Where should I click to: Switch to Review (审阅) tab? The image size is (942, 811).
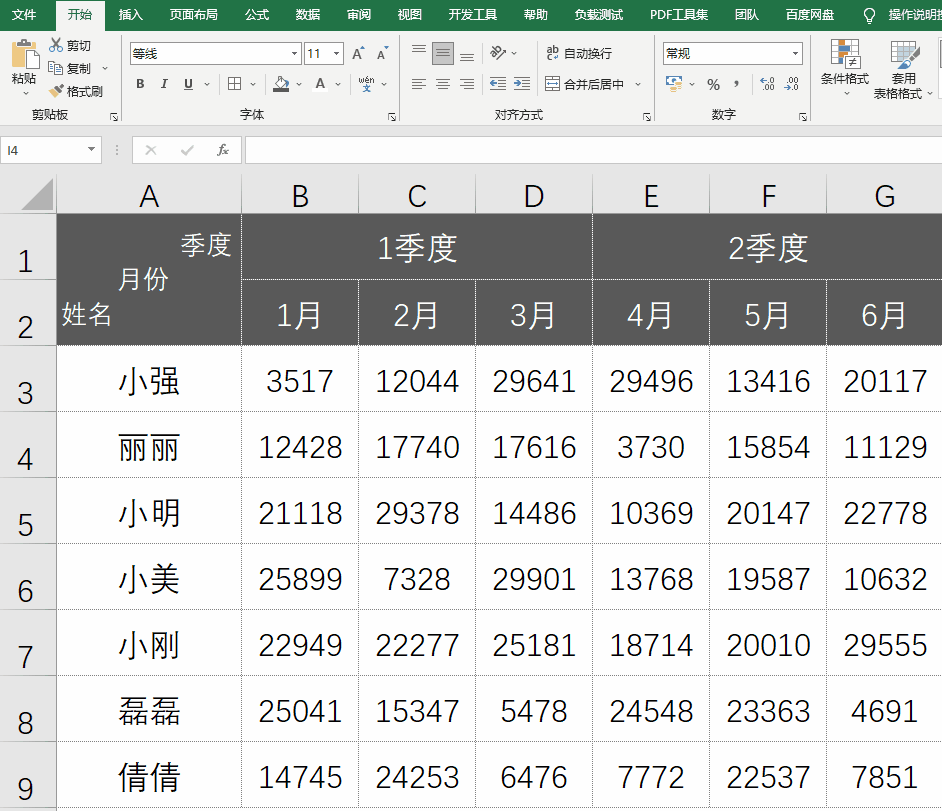tap(359, 15)
